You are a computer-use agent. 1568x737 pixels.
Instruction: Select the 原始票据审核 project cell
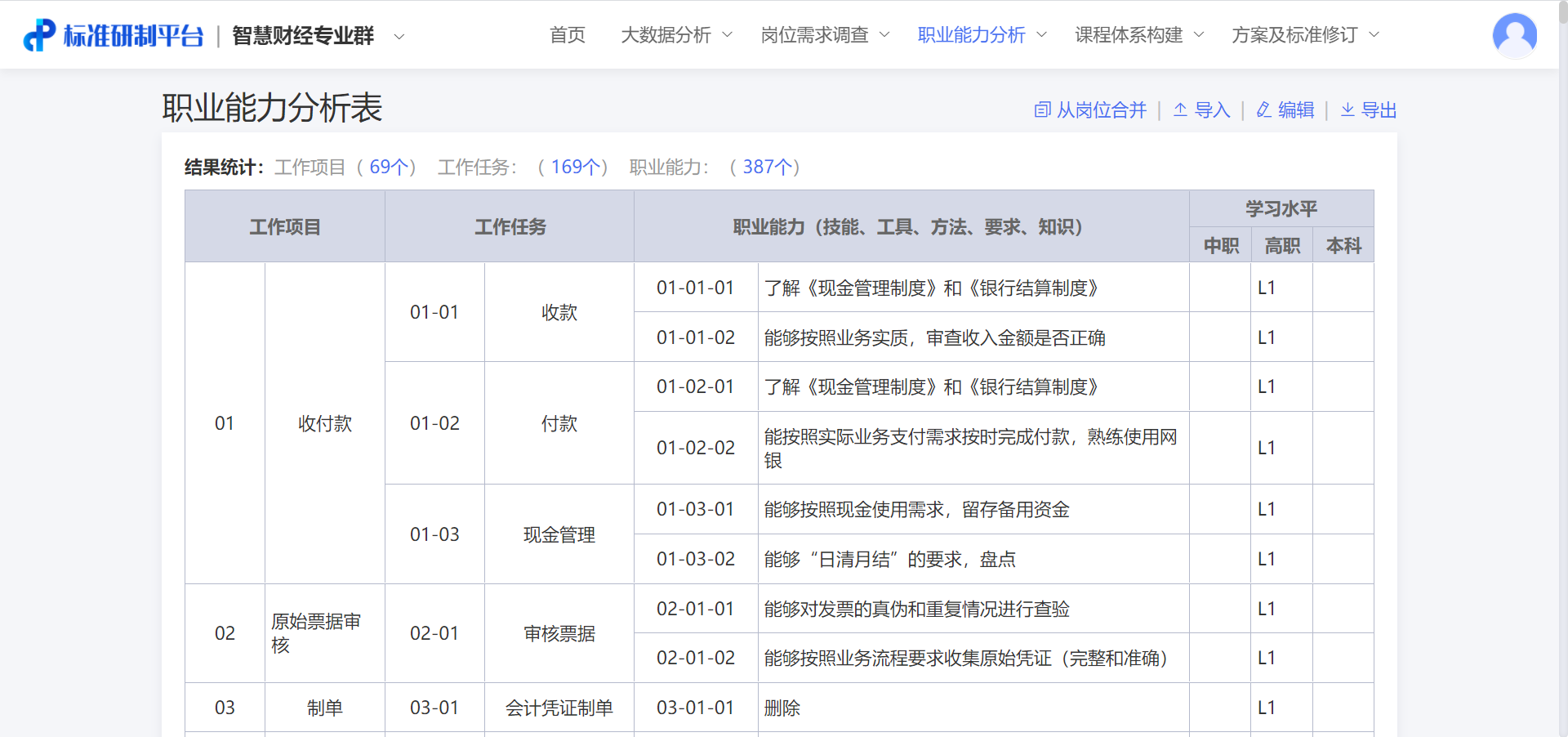point(325,633)
